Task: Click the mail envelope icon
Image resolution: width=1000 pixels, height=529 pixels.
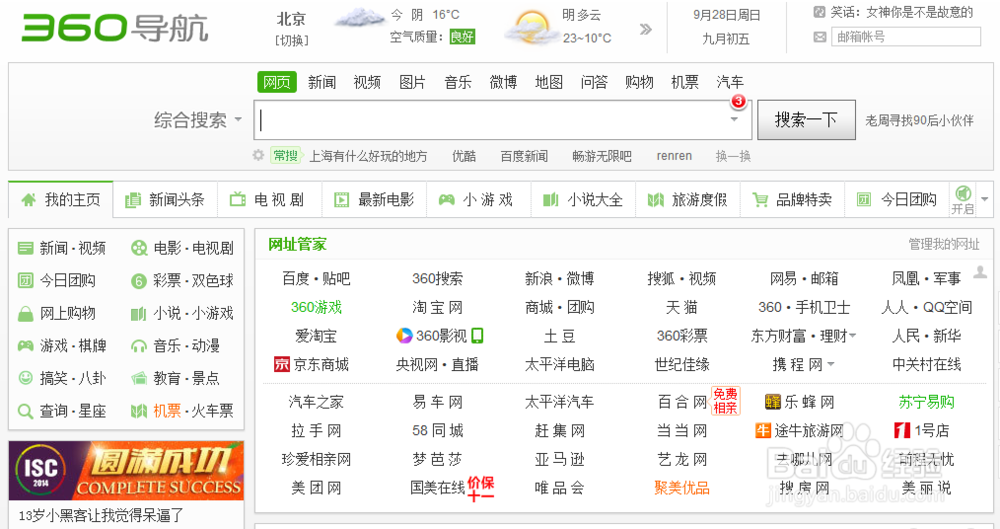Action: pos(820,37)
